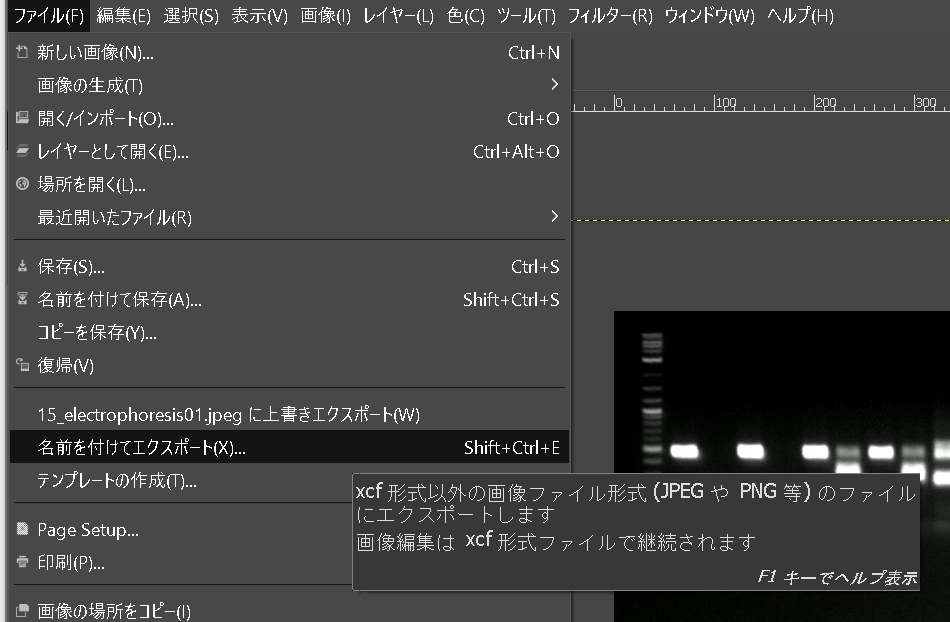Click the layer icon beside レイヤーとして開く
Image resolution: width=950 pixels, height=622 pixels.
click(22, 152)
